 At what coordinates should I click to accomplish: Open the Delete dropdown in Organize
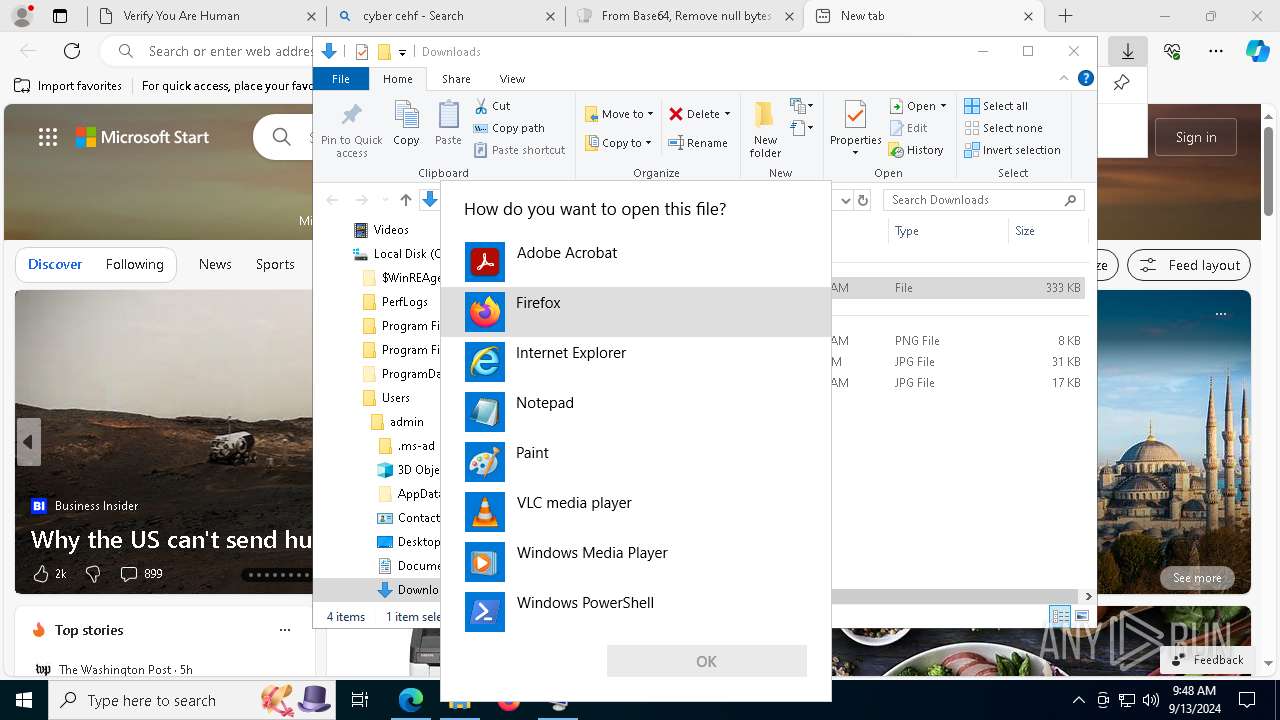pos(700,114)
